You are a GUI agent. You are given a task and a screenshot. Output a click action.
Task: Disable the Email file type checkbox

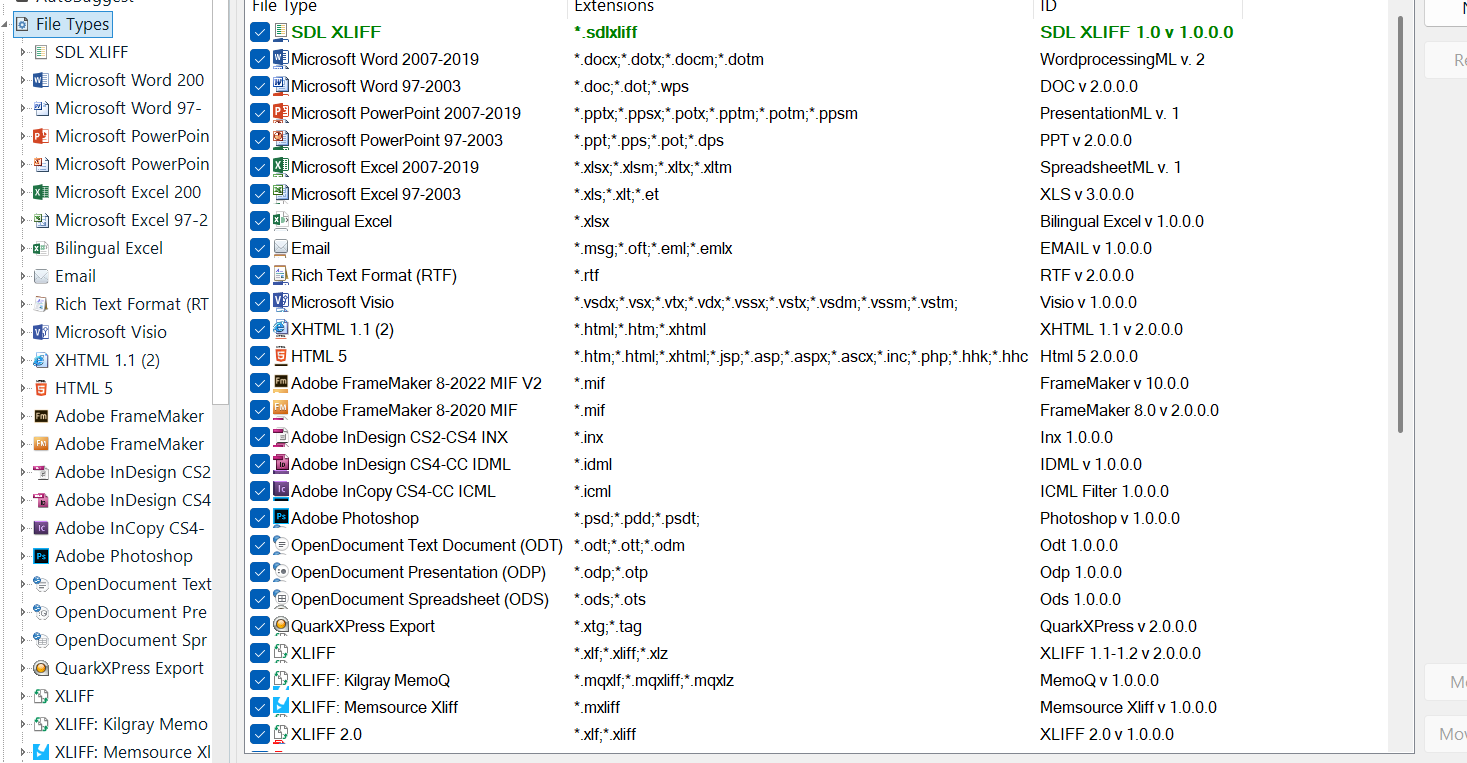259,247
